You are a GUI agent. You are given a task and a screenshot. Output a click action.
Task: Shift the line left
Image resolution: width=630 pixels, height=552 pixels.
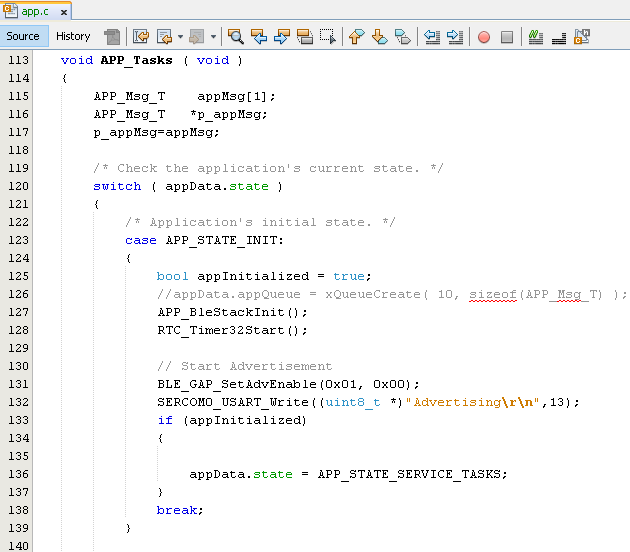coord(432,37)
